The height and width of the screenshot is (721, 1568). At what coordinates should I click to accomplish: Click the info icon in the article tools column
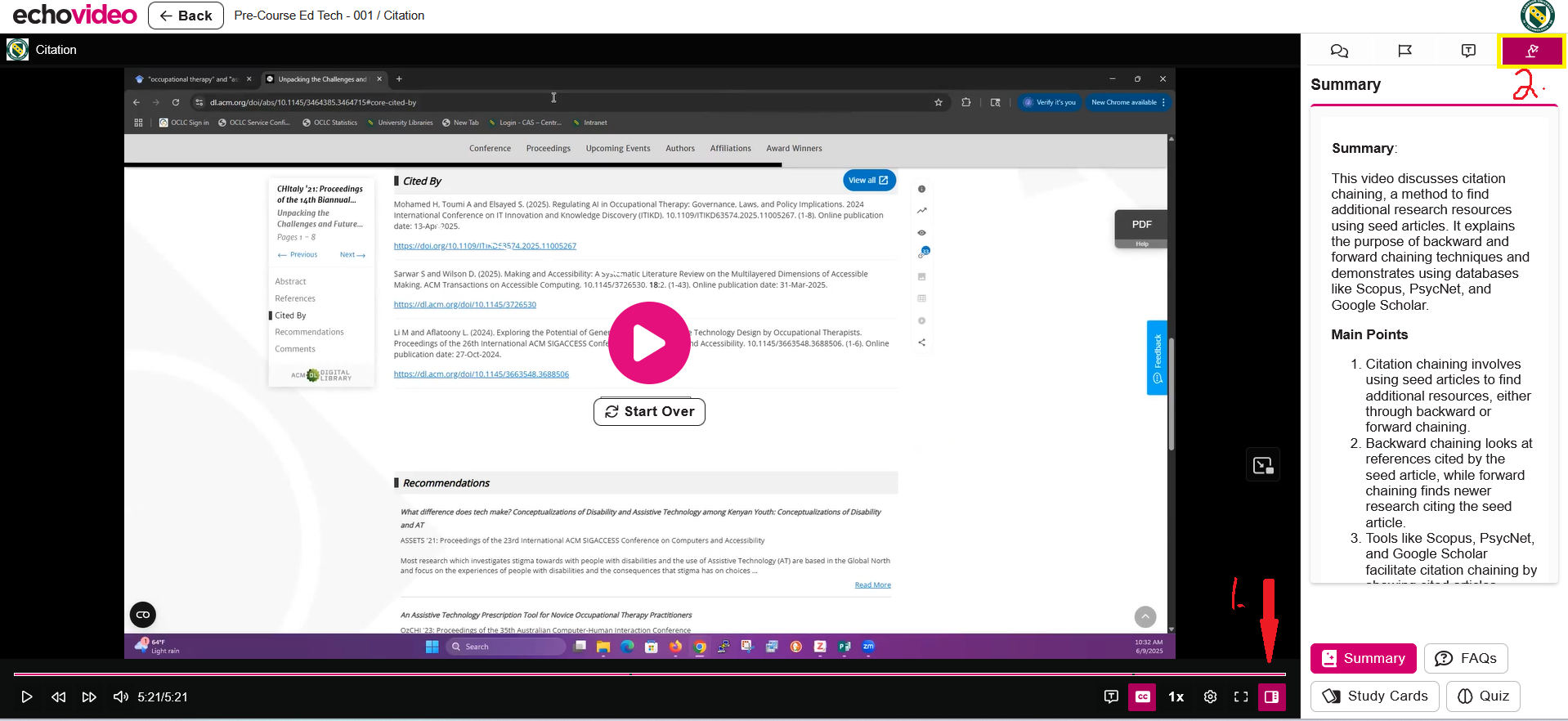coord(921,189)
